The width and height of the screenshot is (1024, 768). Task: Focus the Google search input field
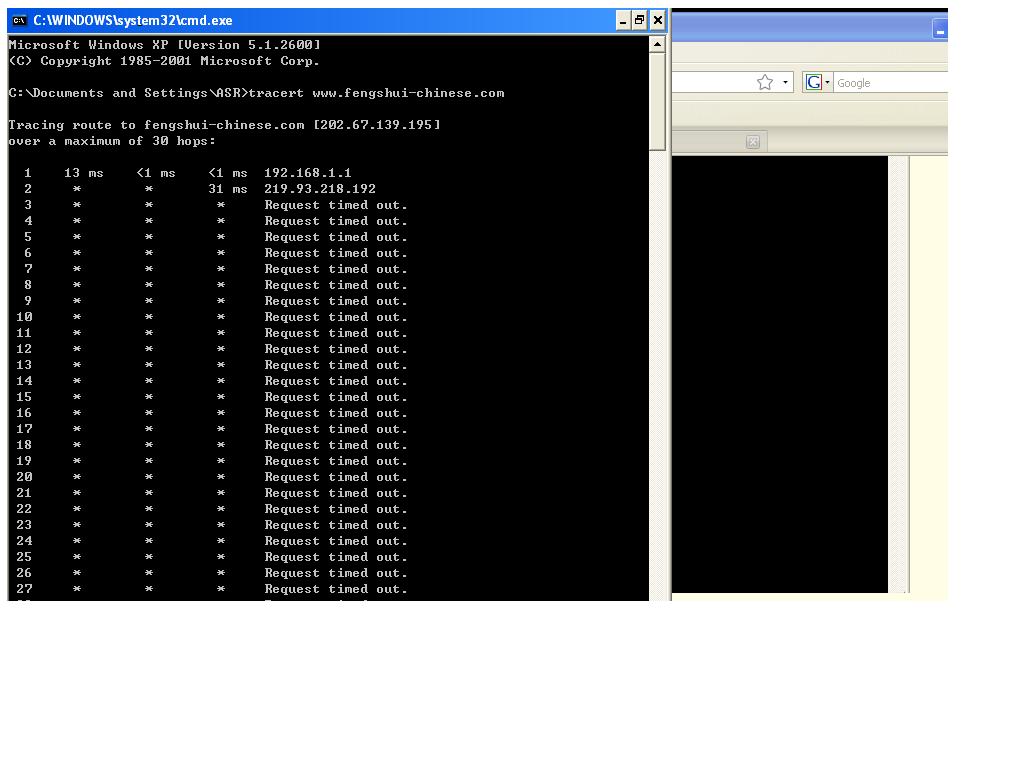click(890, 83)
